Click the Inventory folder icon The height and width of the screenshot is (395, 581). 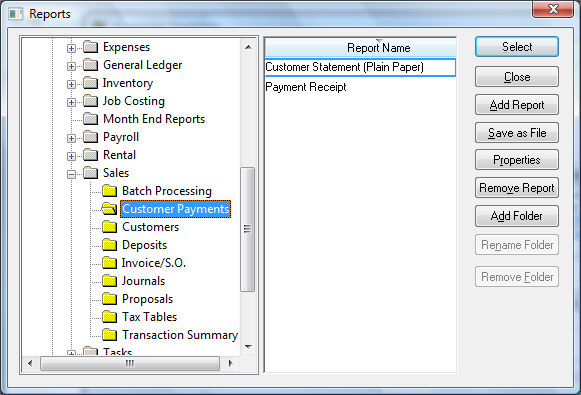[90, 83]
